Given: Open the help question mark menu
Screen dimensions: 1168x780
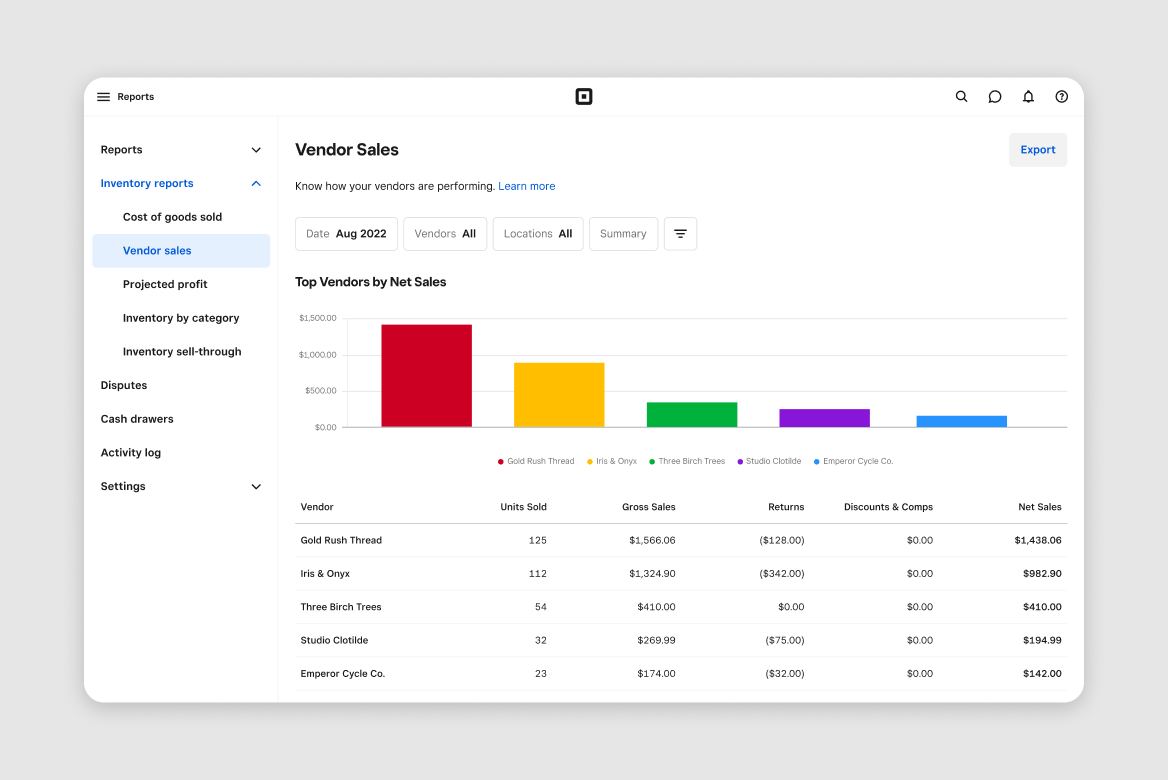Looking at the screenshot, I should (x=1061, y=96).
